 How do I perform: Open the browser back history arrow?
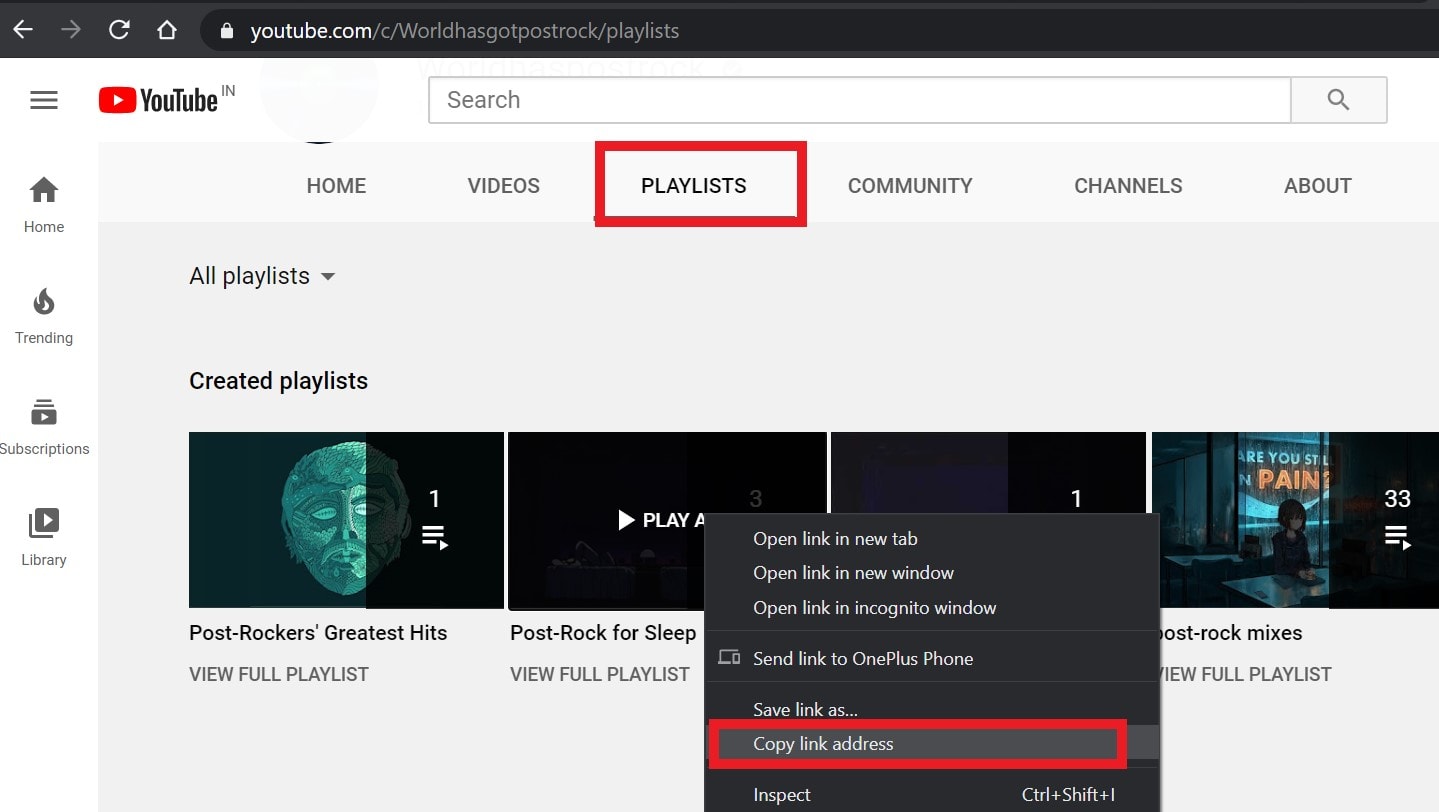coord(22,29)
